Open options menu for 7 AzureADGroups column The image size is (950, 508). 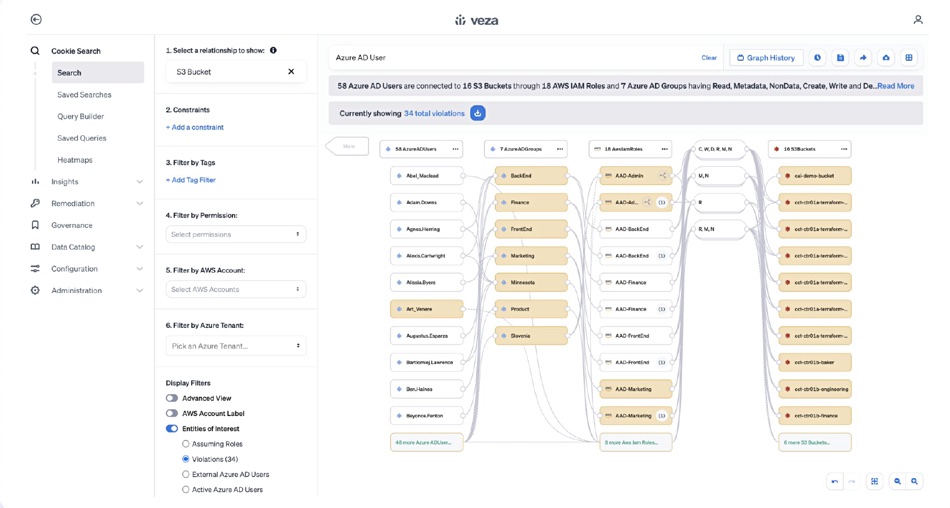(x=560, y=149)
